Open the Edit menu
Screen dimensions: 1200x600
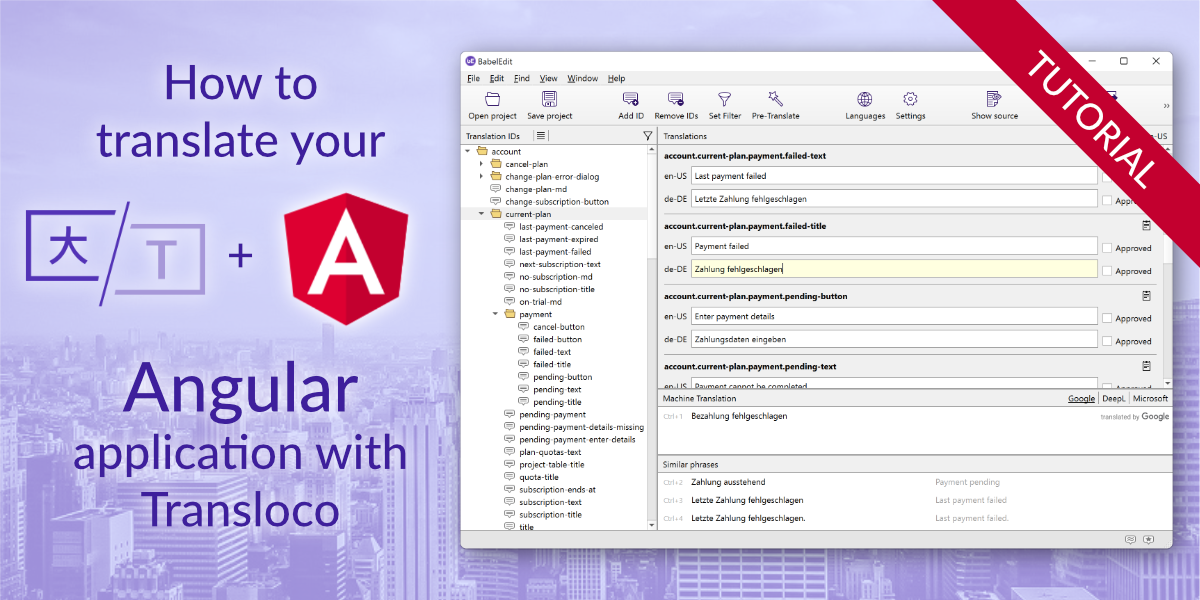tap(497, 78)
